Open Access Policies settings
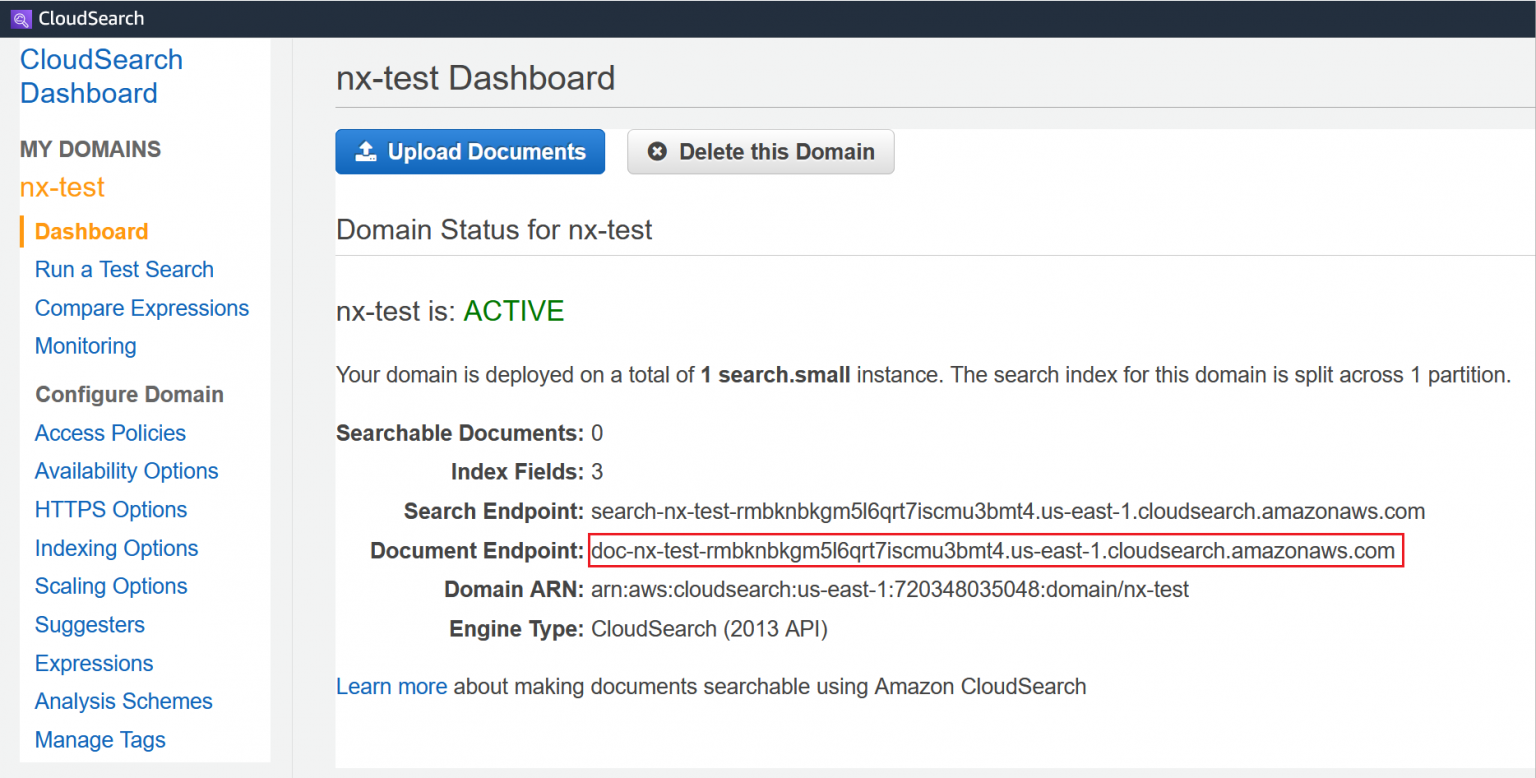 [x=110, y=433]
